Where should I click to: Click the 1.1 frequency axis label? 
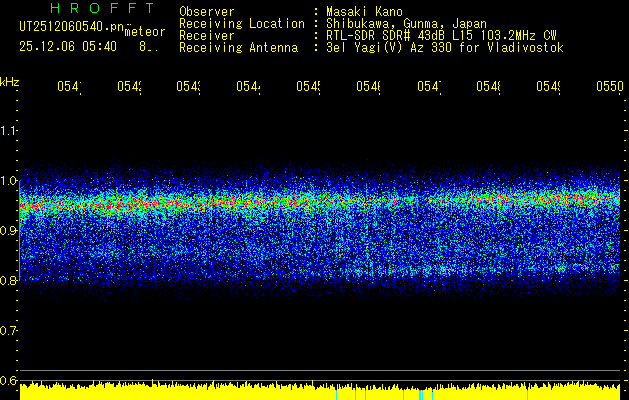(x=8, y=130)
